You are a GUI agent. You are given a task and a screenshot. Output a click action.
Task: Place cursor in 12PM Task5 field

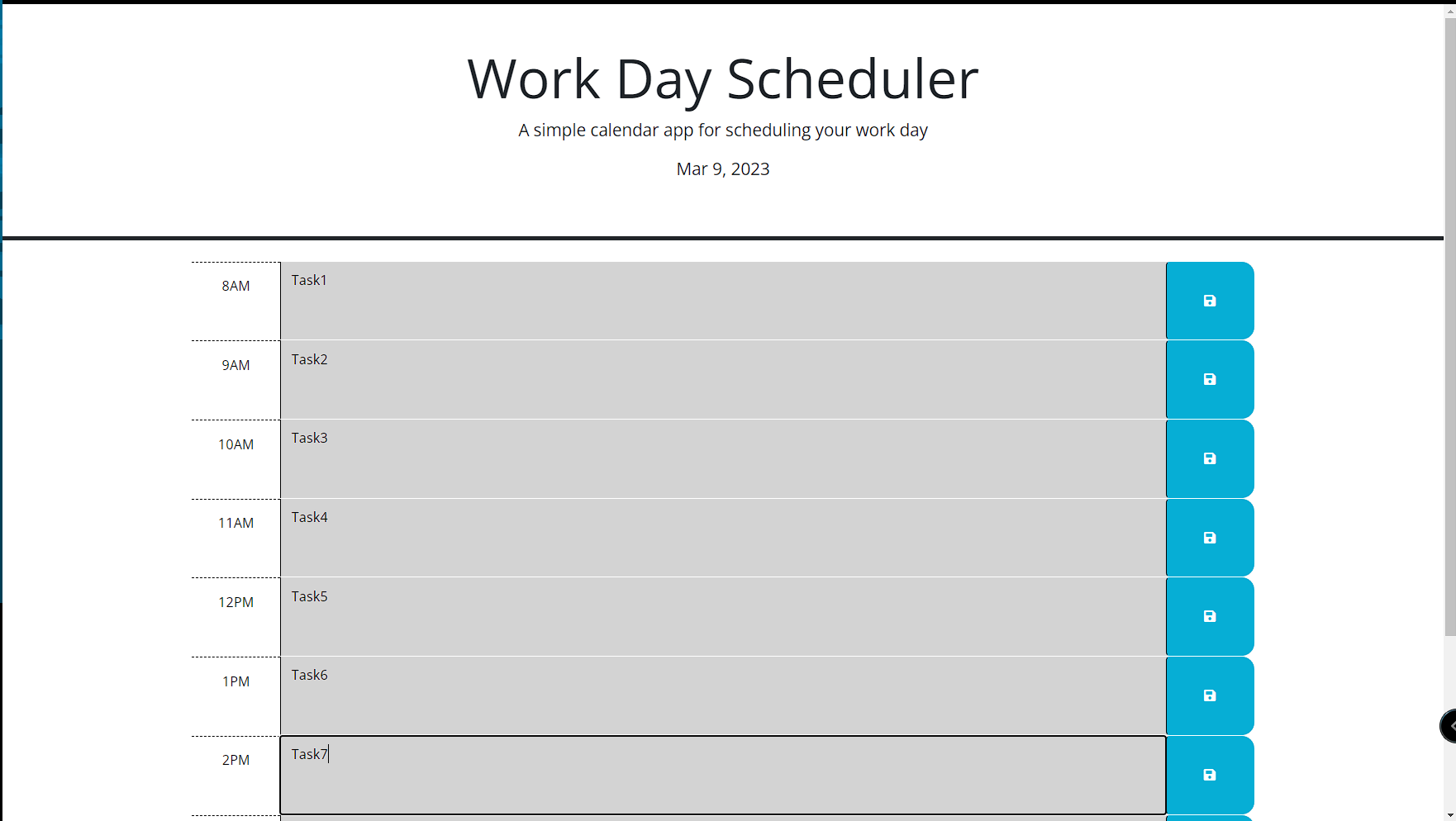click(722, 616)
